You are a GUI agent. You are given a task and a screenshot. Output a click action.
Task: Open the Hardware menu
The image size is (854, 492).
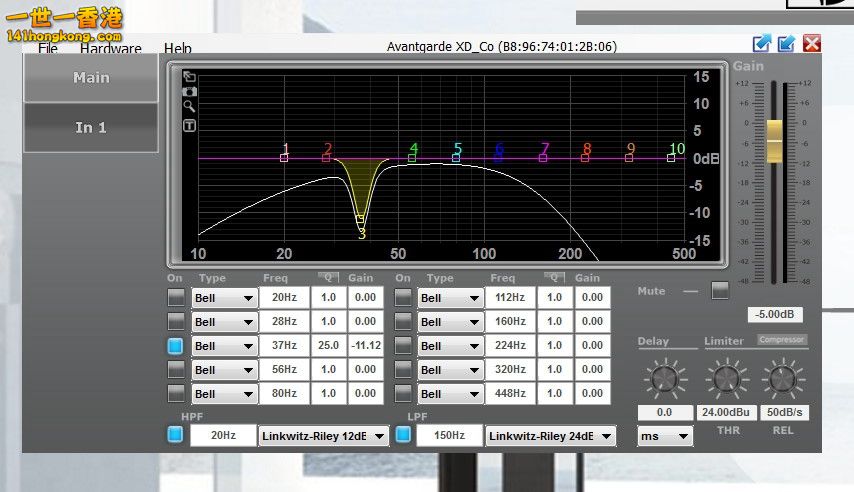point(111,48)
